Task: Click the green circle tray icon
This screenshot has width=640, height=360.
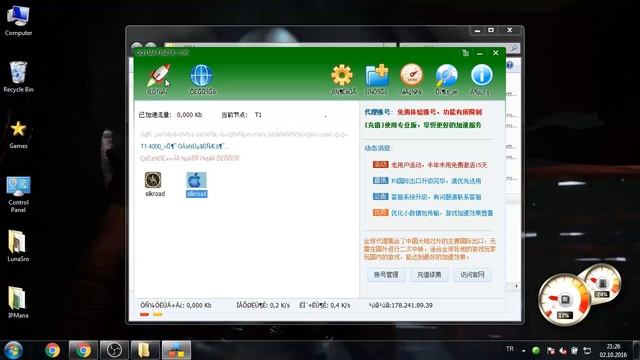Action: click(536, 350)
